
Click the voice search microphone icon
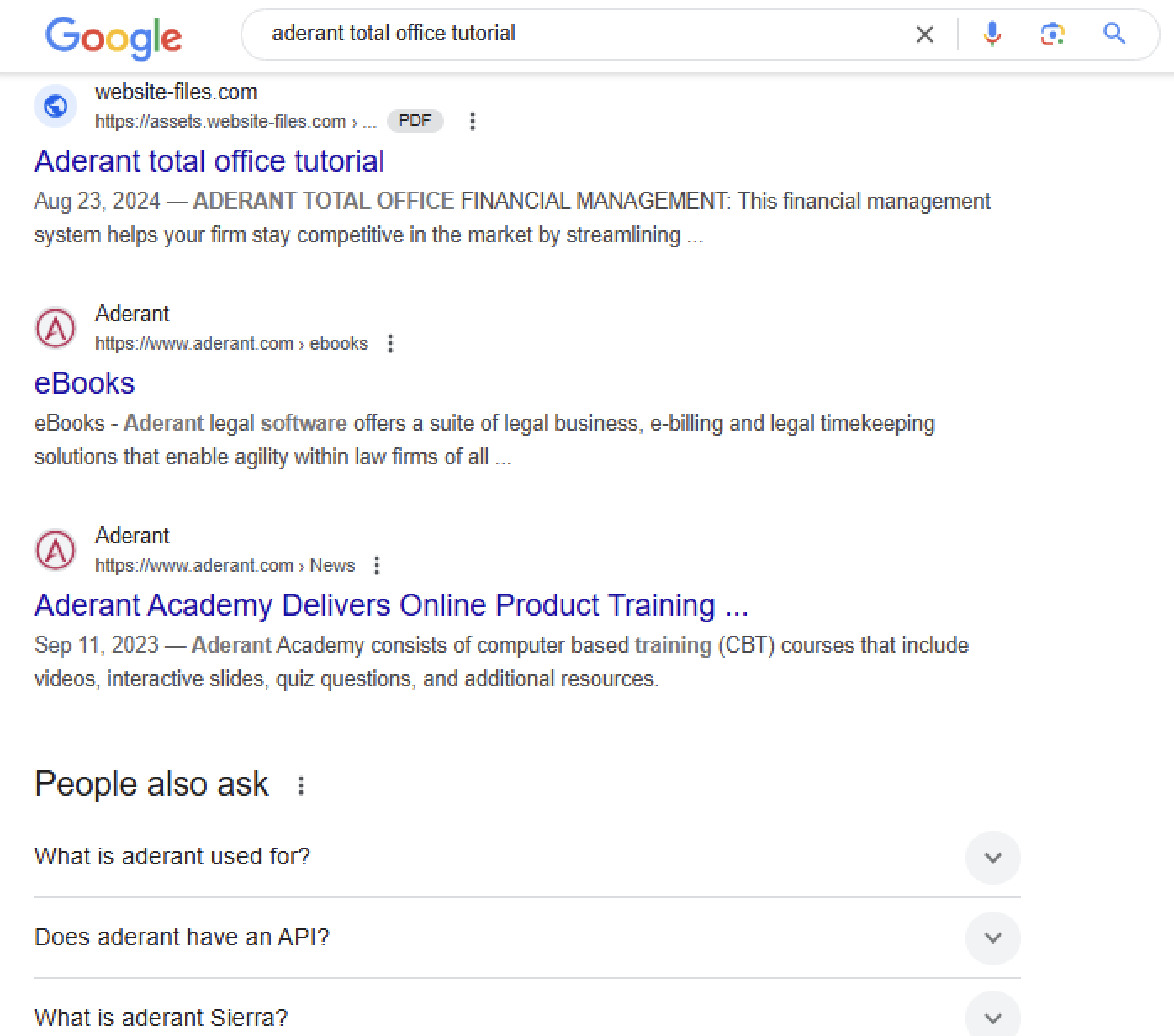click(x=992, y=34)
